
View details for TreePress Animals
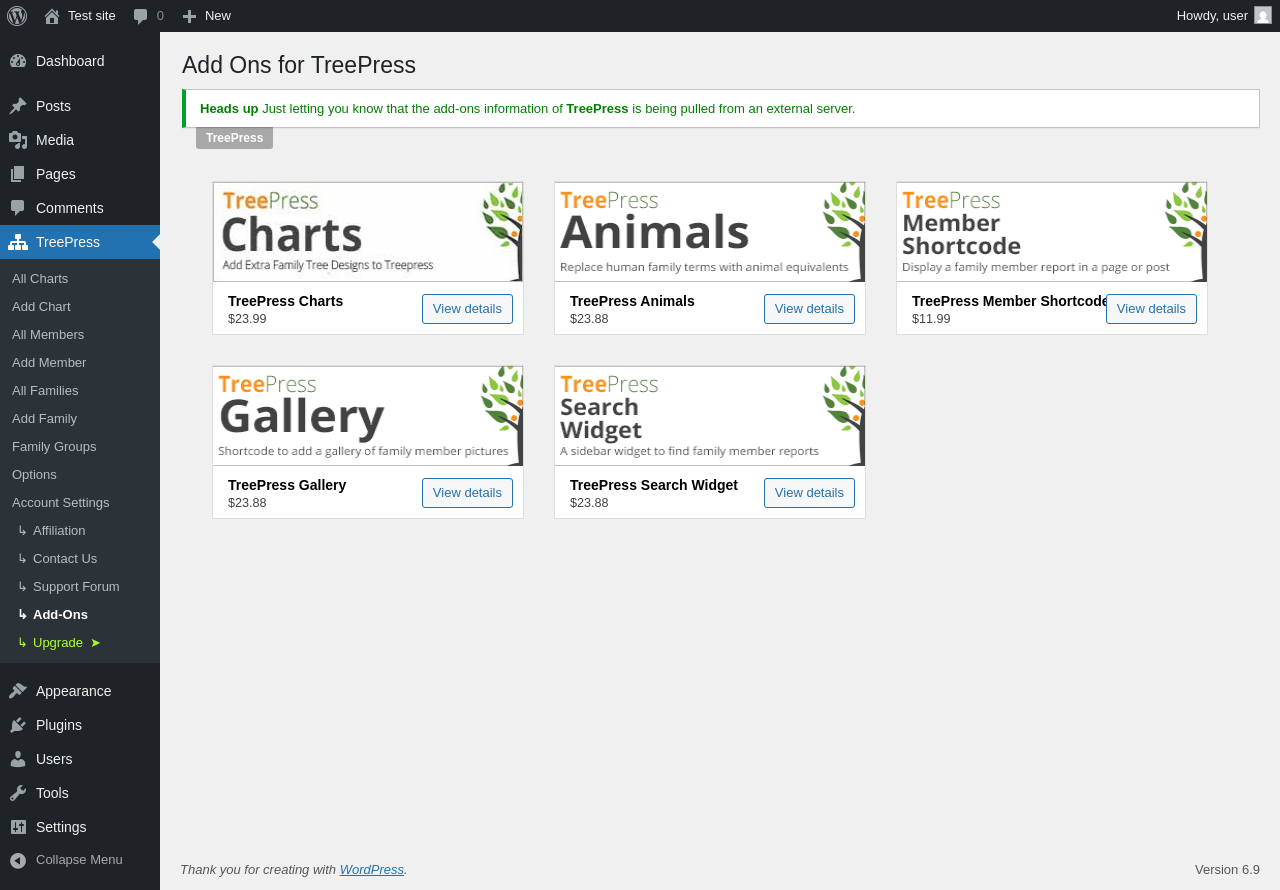click(809, 309)
